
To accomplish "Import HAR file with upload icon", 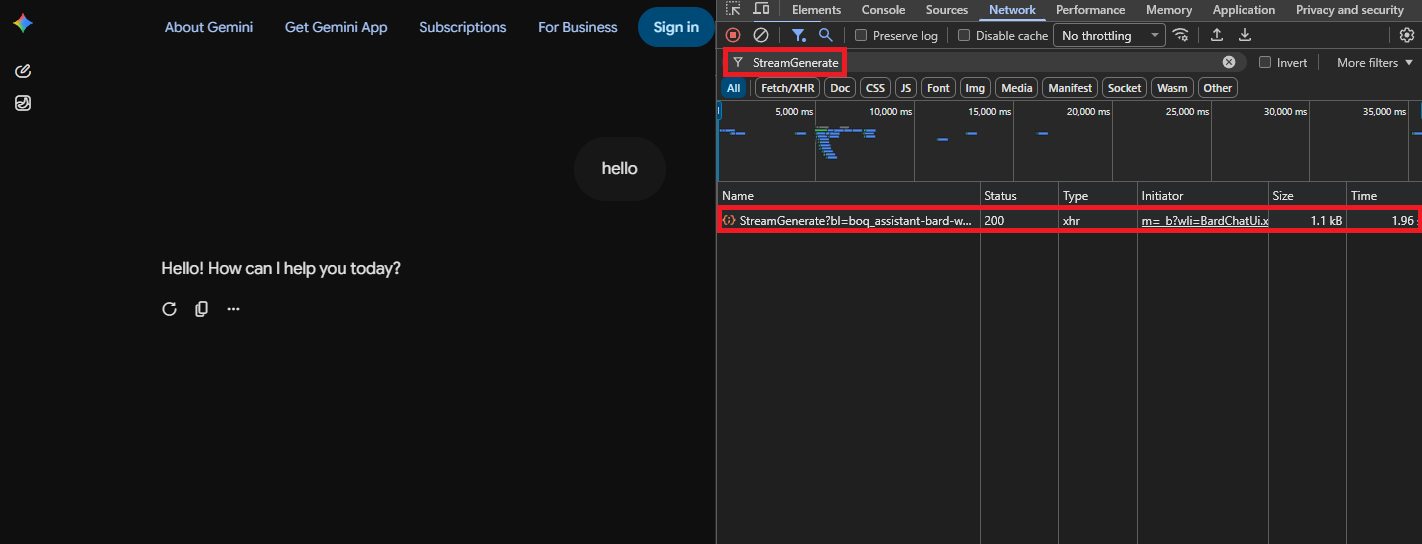I will click(1217, 35).
